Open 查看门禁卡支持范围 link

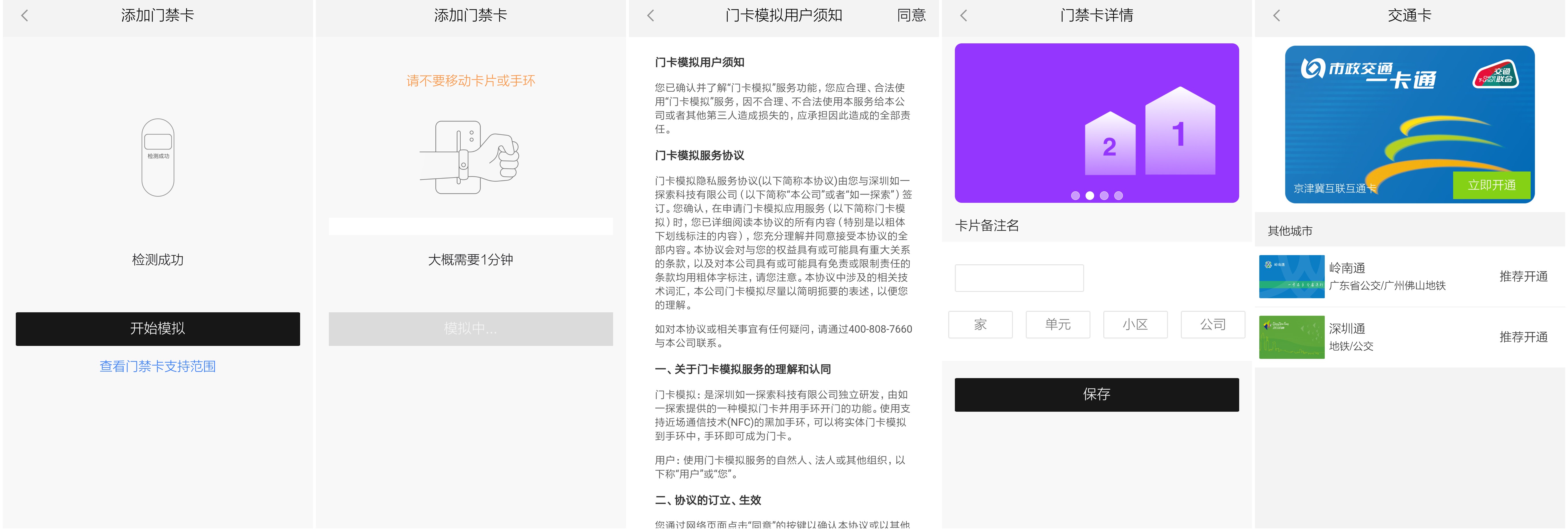157,366
